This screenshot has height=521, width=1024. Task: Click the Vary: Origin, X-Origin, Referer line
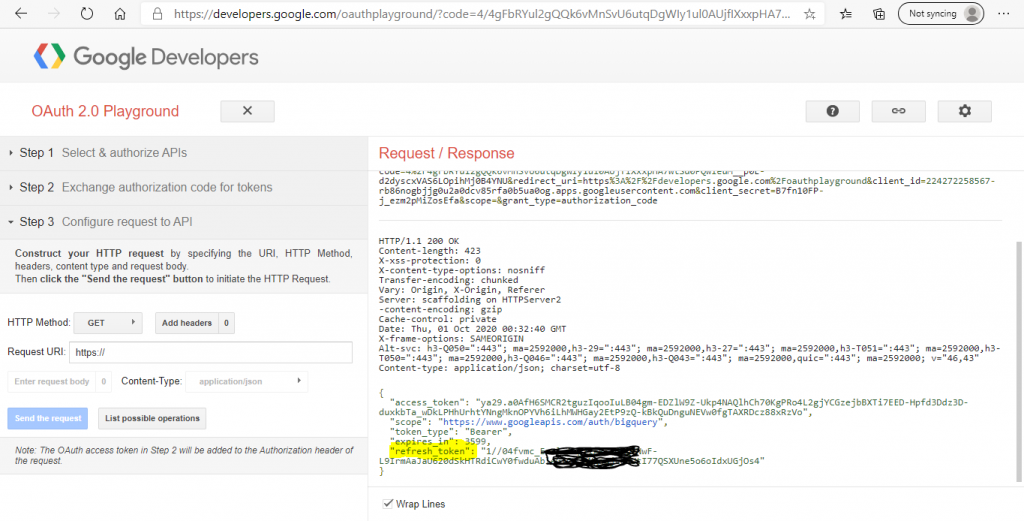point(462,289)
